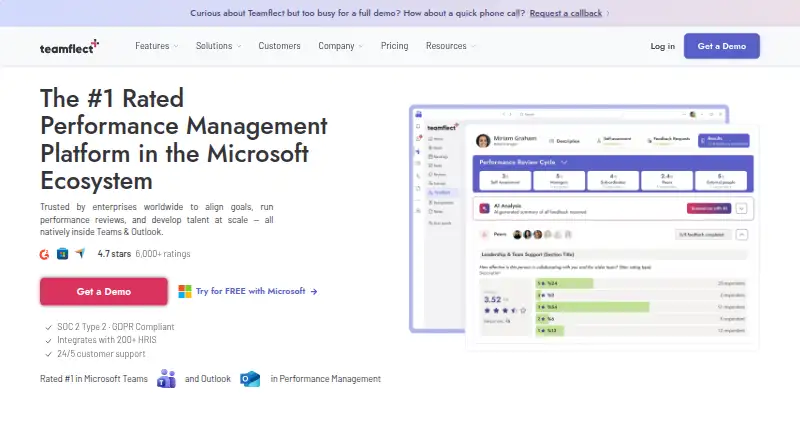Click Rated #1 in Microsoft Teams text

(x=94, y=379)
